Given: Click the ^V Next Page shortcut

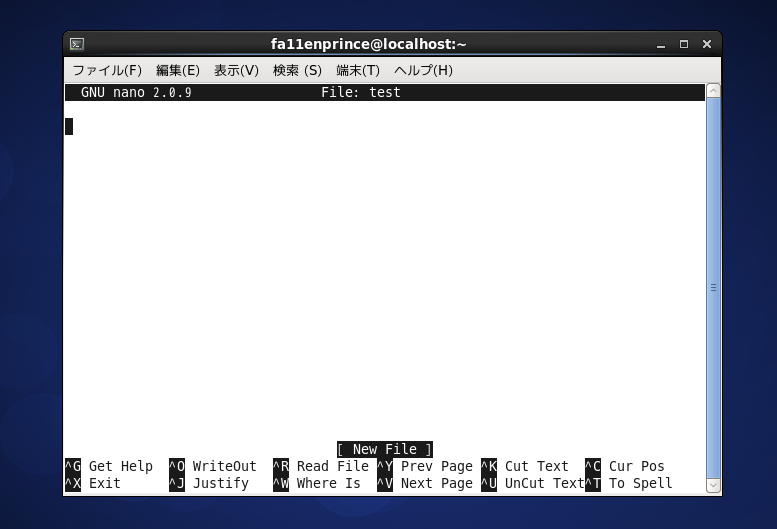Looking at the screenshot, I should click(425, 483).
